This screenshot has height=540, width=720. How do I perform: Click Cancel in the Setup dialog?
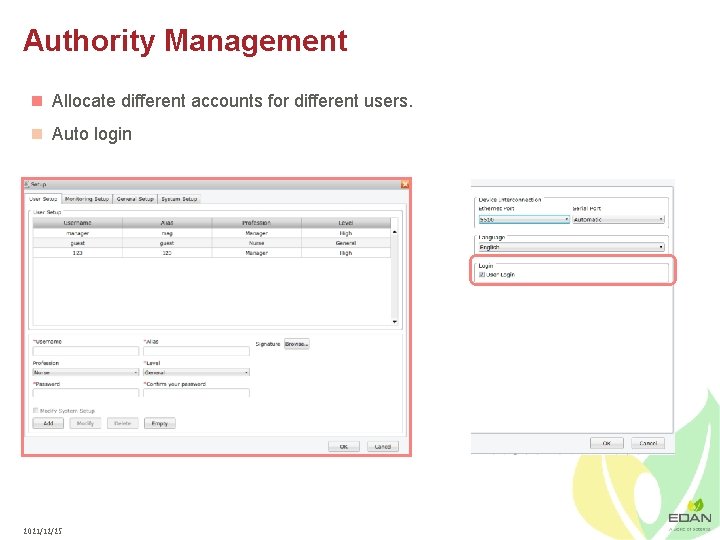coord(383,446)
